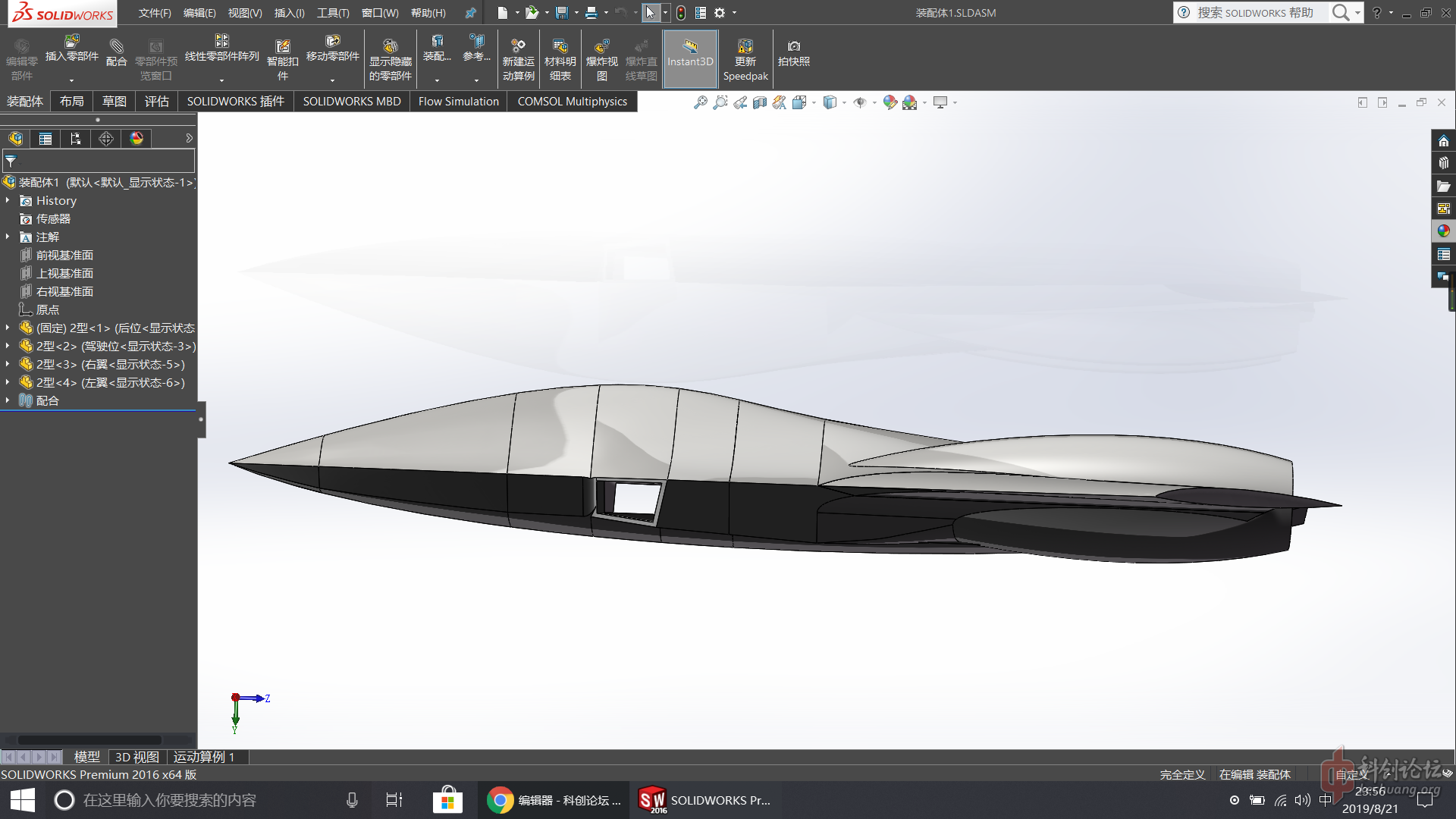
Task: Click Edit Appearance color-ball icon
Action: (x=890, y=102)
